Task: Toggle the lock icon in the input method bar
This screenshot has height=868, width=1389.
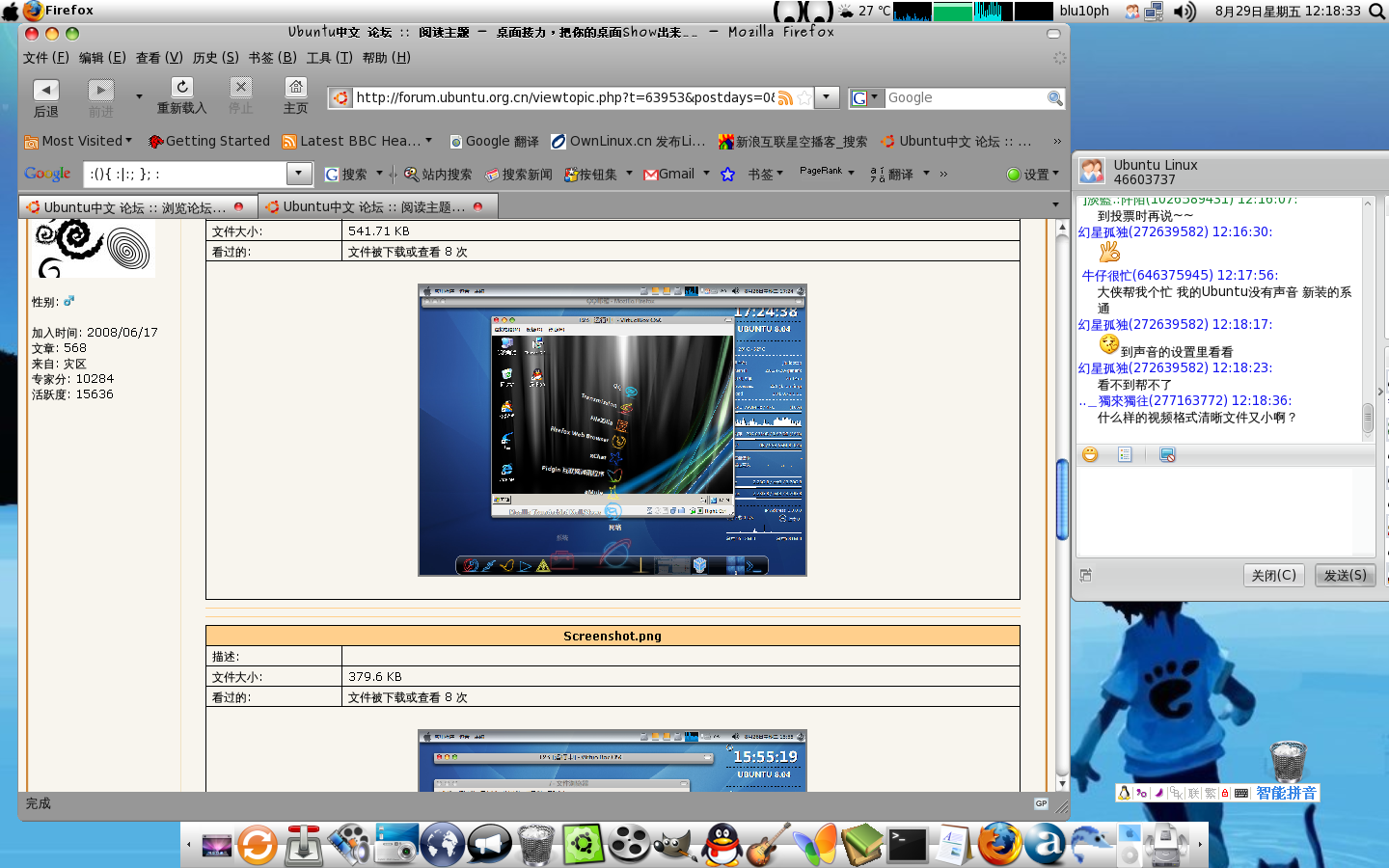Action: pos(1225,793)
